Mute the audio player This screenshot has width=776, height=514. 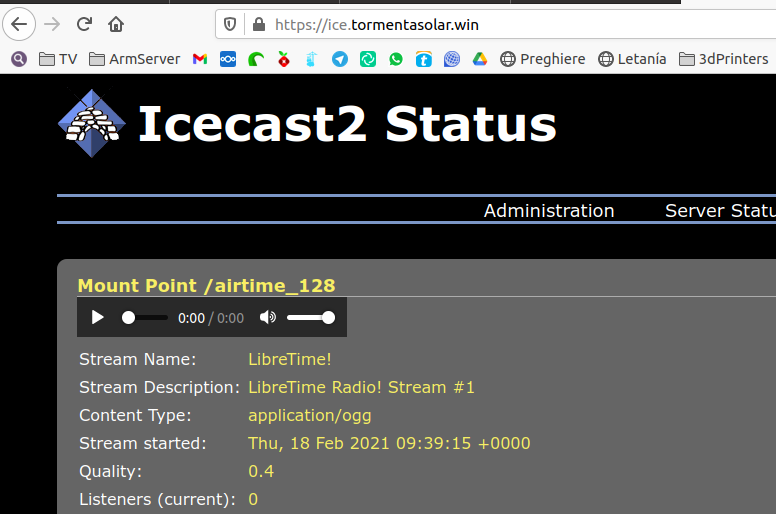268,317
